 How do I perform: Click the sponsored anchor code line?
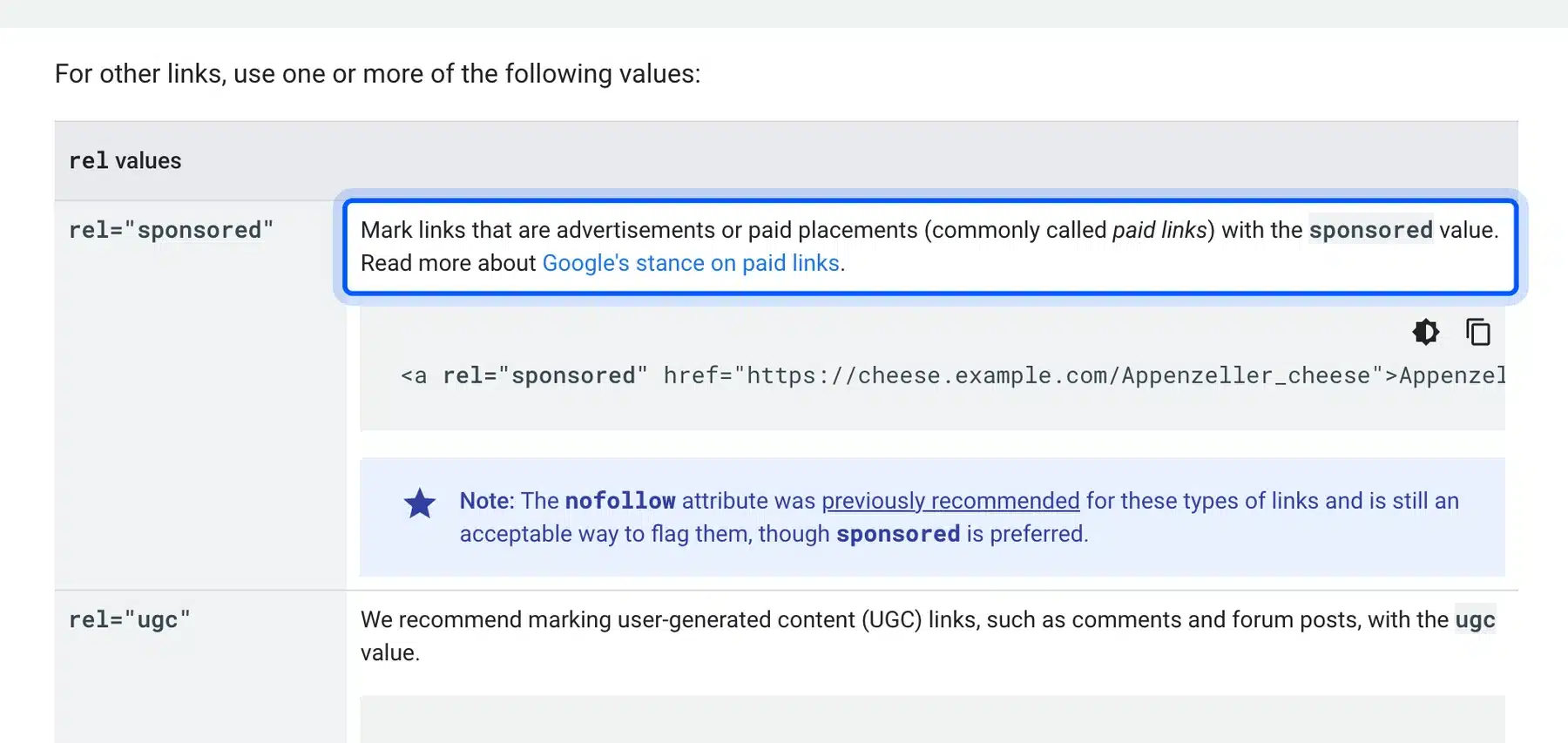(953, 375)
